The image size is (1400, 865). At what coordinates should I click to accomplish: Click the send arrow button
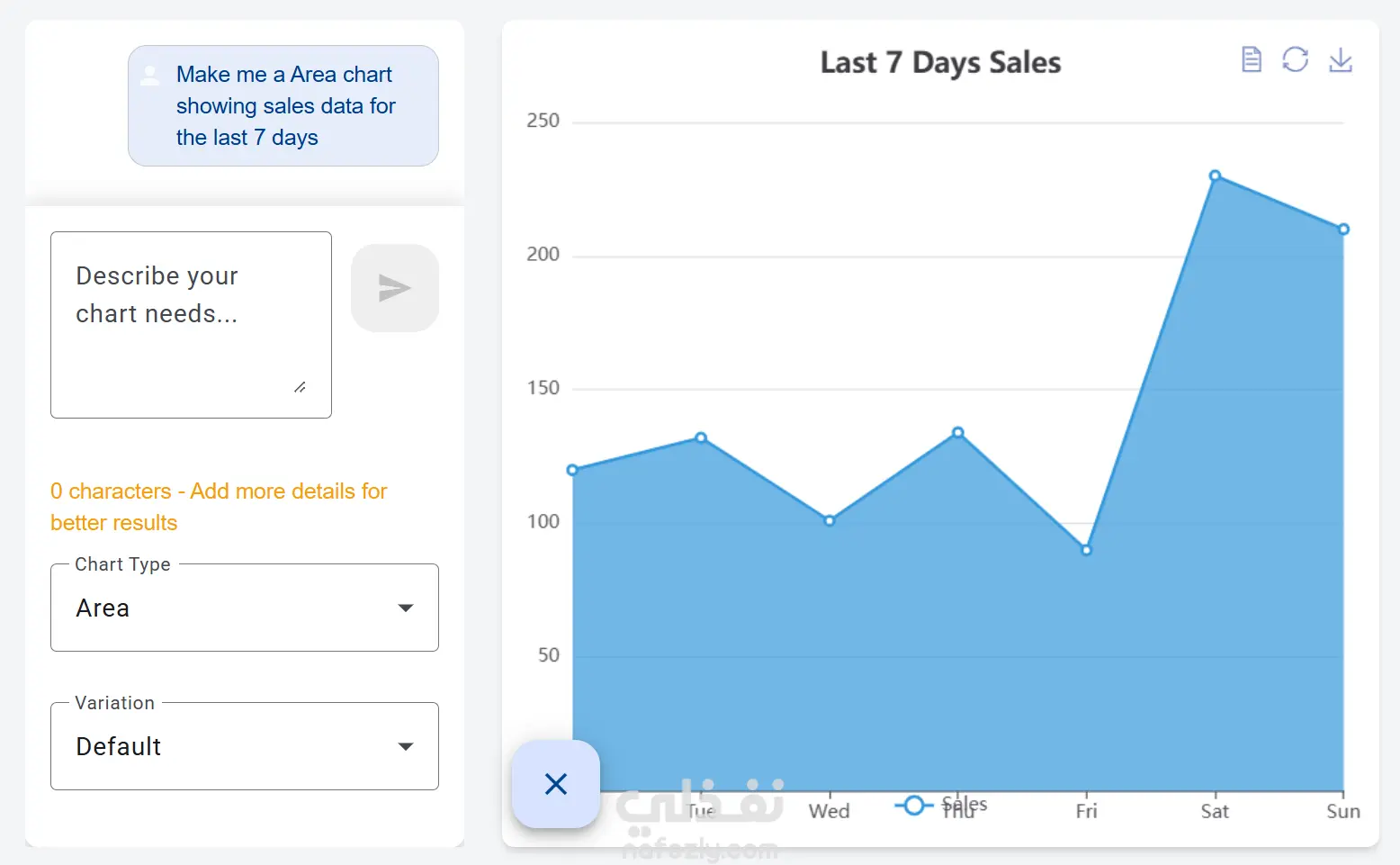click(x=395, y=288)
